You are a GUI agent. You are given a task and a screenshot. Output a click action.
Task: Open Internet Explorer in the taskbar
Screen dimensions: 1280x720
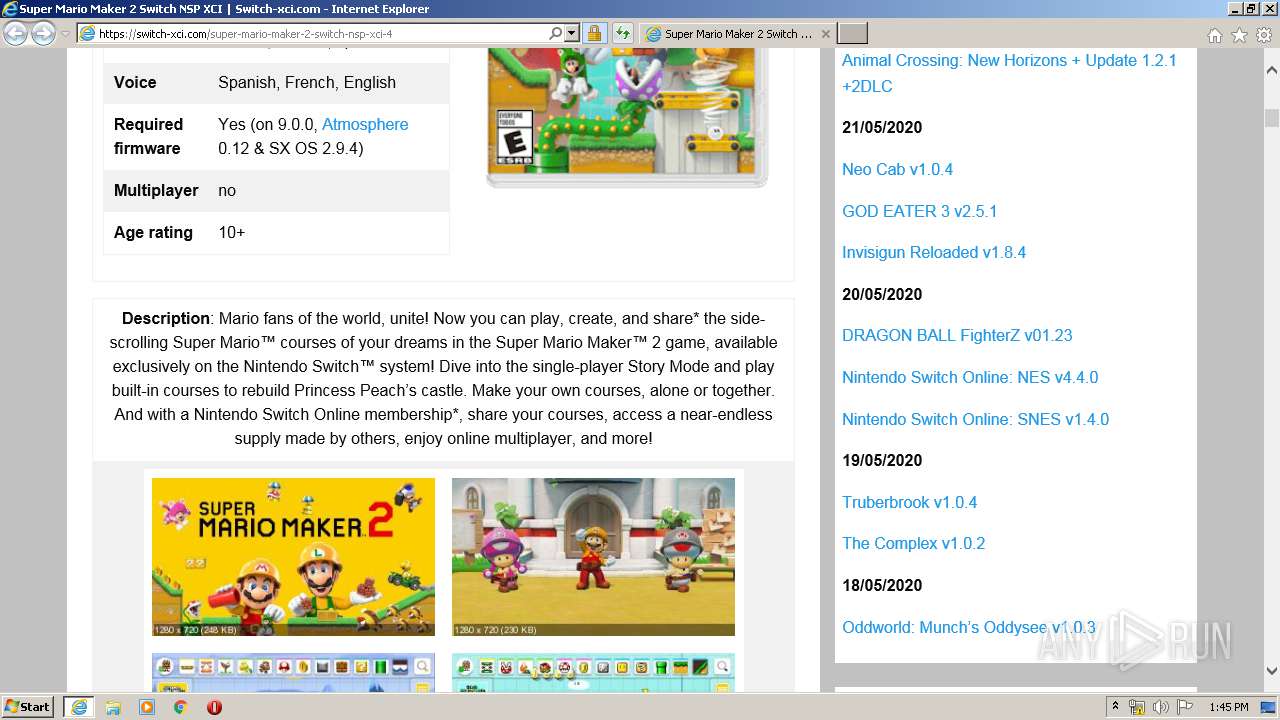78,707
